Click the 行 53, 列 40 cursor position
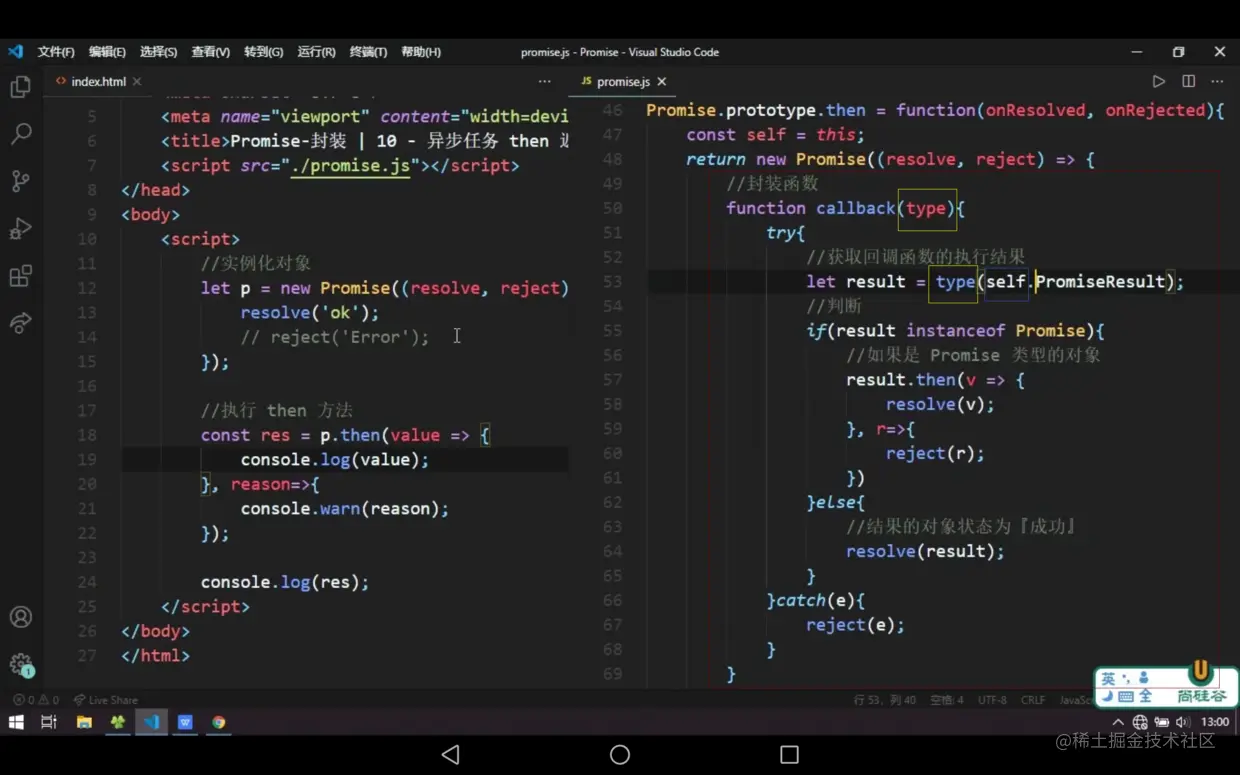 pyautogui.click(x=885, y=700)
